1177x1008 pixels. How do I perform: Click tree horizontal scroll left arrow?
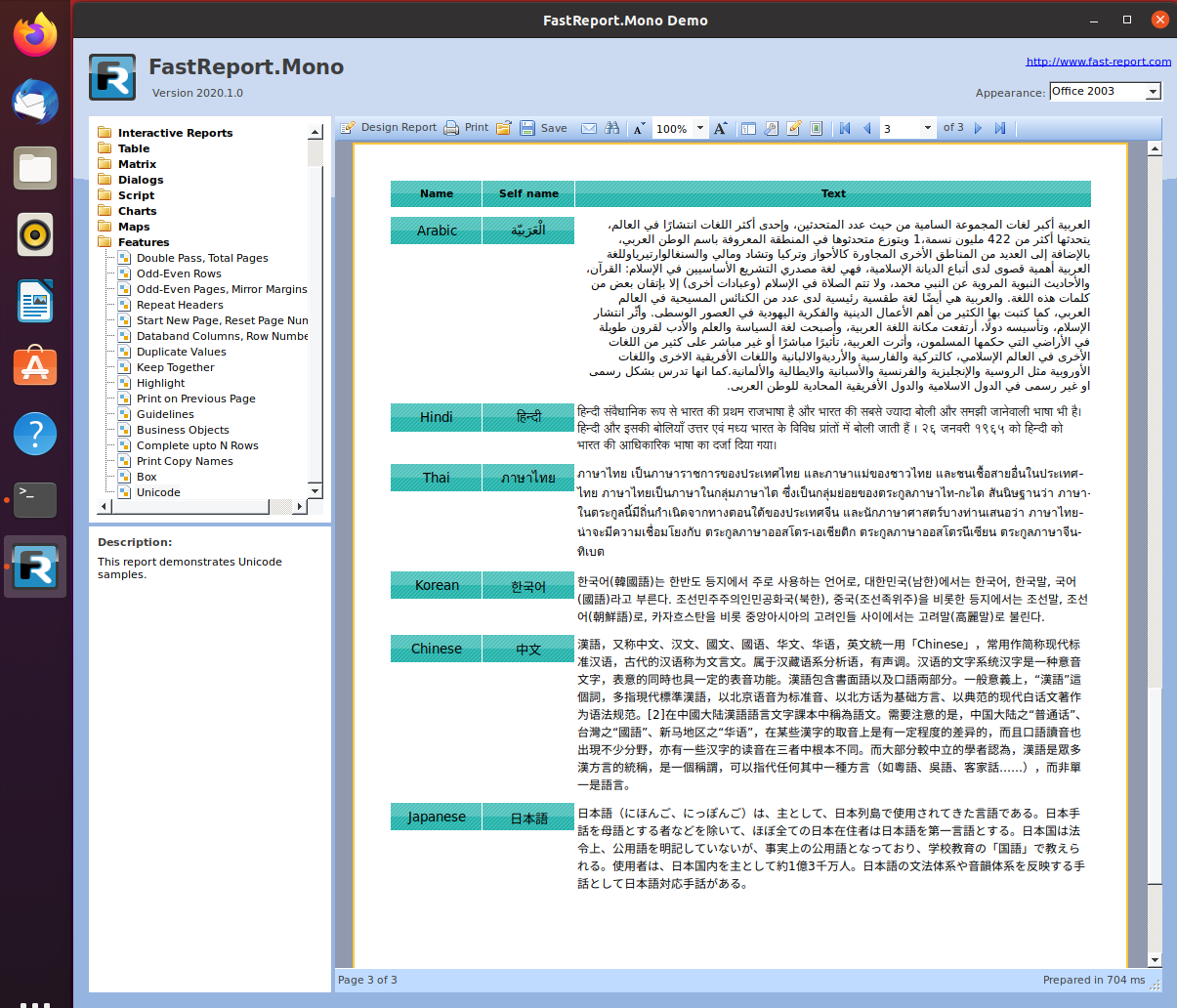click(x=105, y=506)
